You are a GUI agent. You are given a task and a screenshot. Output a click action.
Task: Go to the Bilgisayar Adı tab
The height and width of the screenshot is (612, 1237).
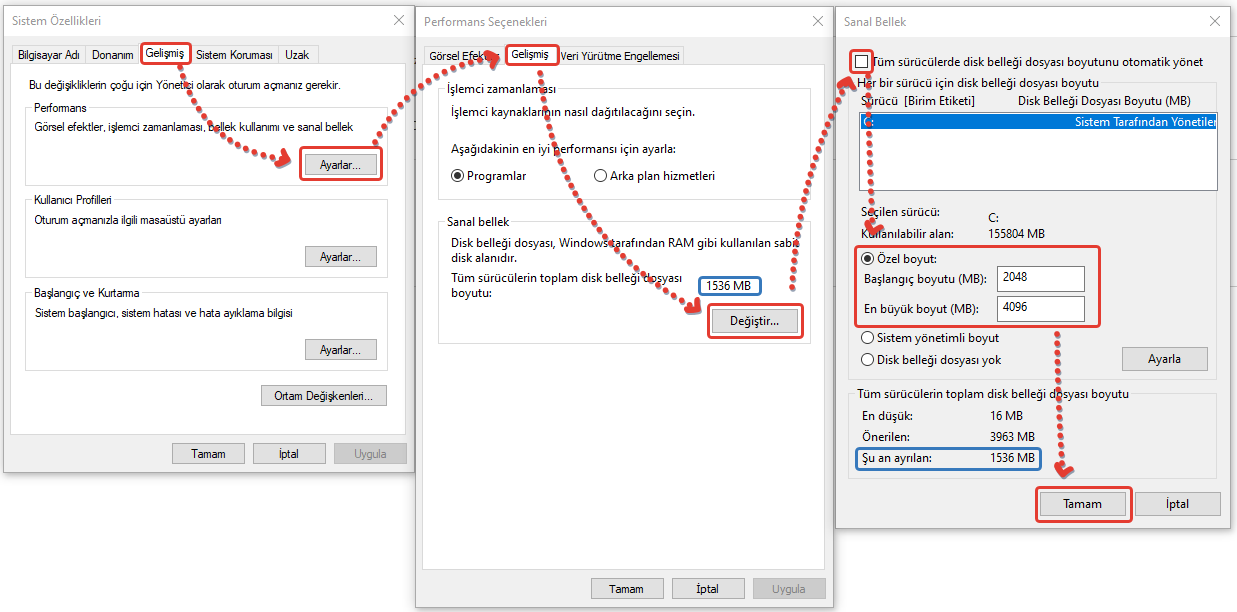click(49, 55)
